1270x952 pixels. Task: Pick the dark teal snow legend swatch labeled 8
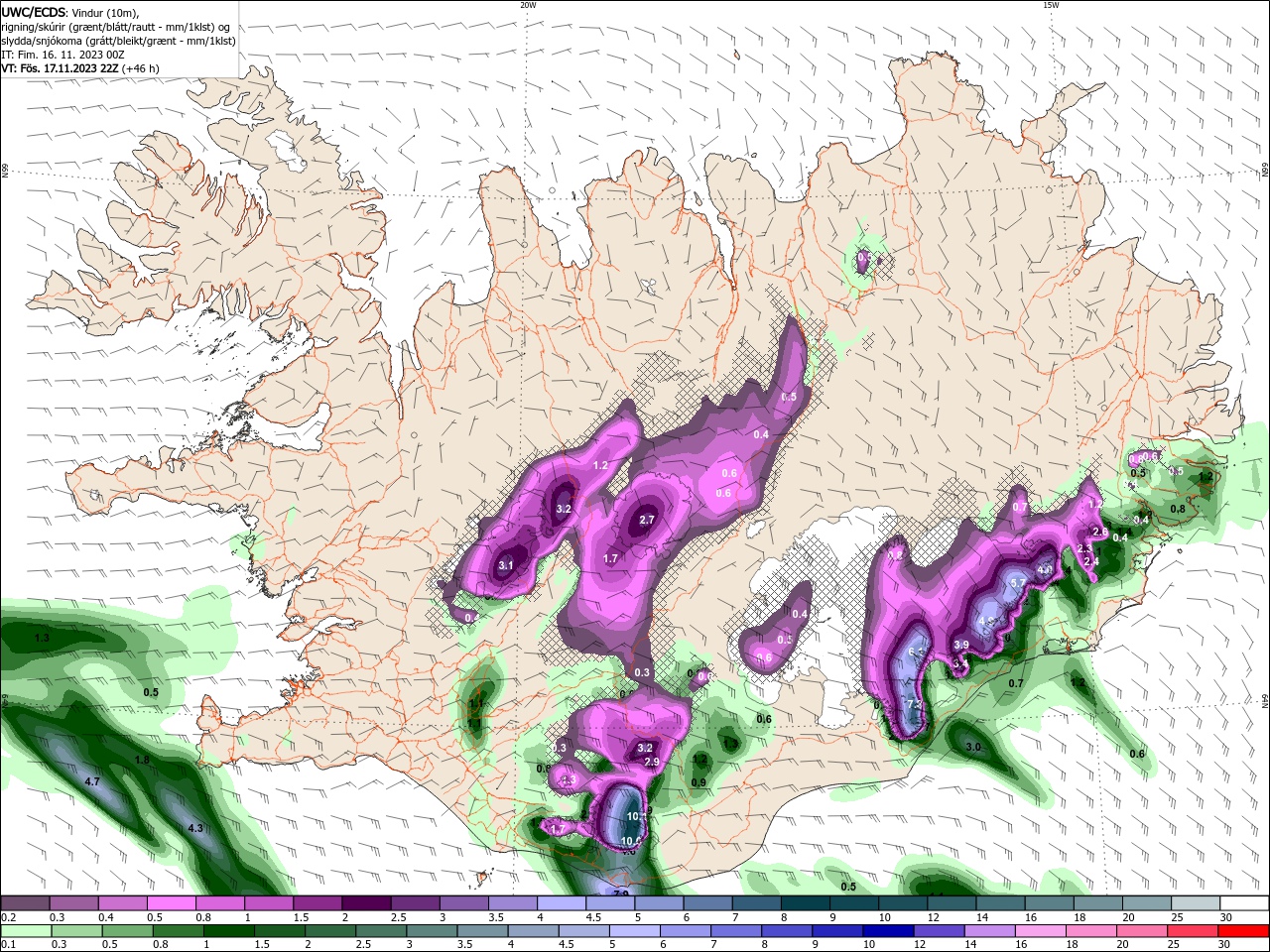[806, 903]
